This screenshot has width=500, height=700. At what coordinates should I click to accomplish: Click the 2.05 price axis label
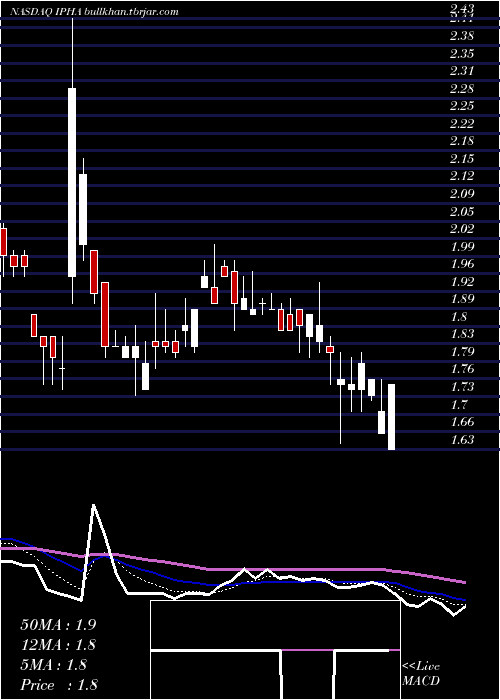461,212
